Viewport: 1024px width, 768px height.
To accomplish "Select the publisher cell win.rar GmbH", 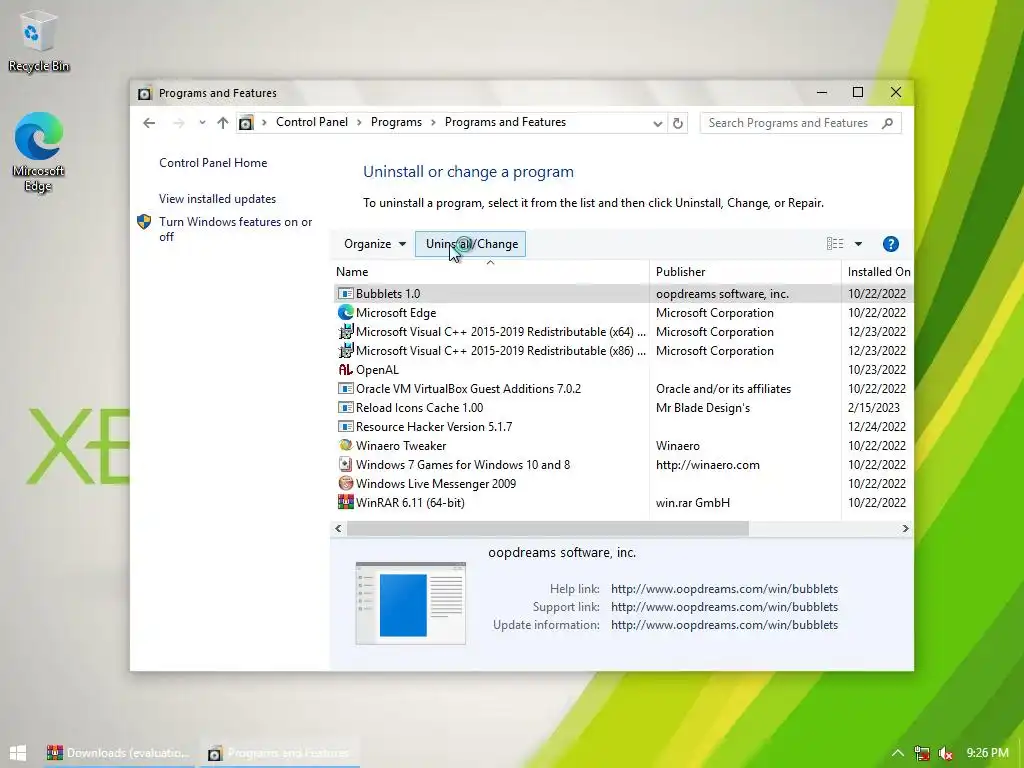I will (x=693, y=503).
